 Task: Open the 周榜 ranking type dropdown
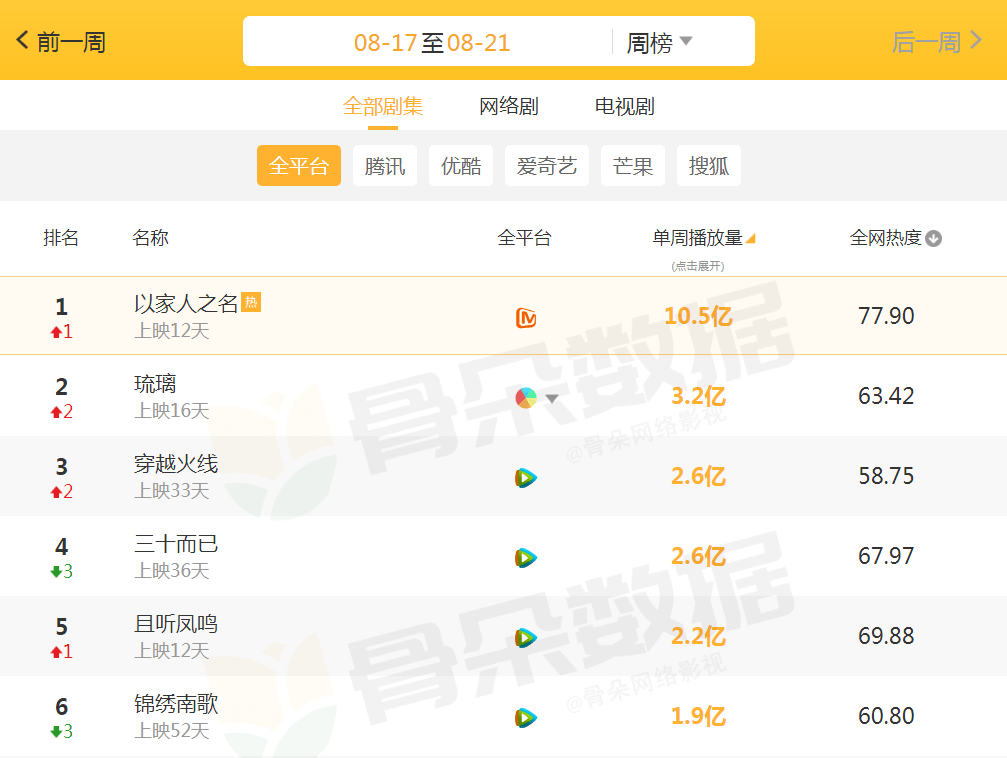pos(659,42)
